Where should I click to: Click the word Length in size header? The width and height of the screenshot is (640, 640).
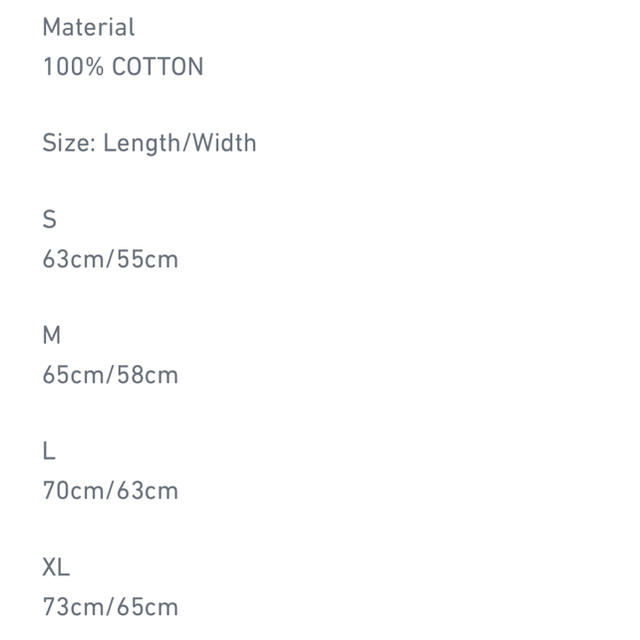pos(142,143)
